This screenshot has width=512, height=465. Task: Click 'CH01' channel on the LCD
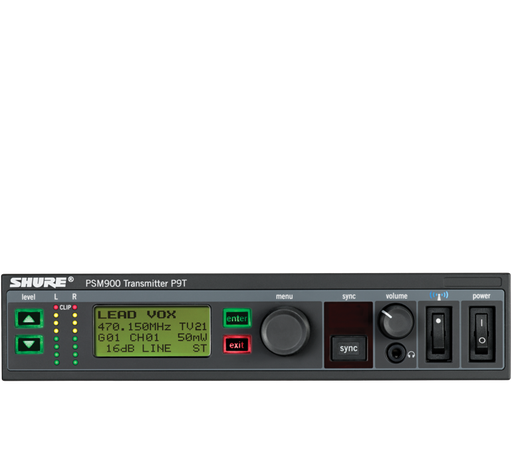(x=144, y=337)
